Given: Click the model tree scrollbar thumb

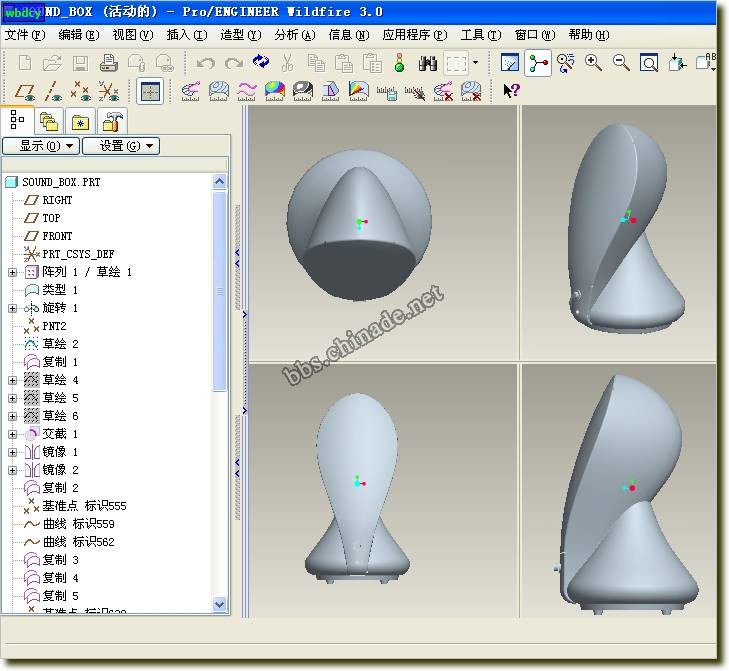Looking at the screenshot, I should coord(219,291).
